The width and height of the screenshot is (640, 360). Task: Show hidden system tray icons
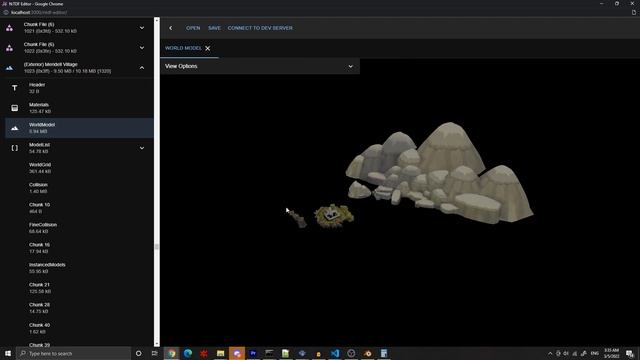point(550,353)
